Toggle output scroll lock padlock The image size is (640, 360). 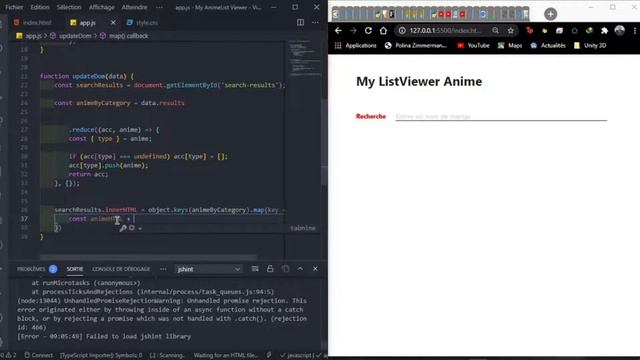tap(270, 269)
